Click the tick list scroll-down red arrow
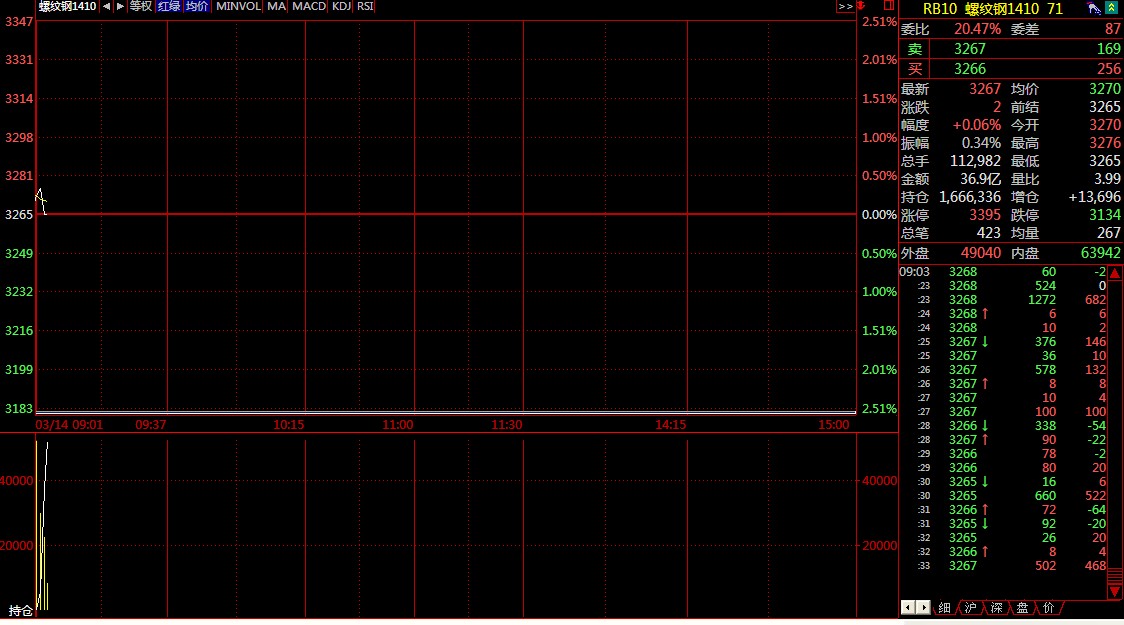The image size is (1124, 625). (1115, 591)
